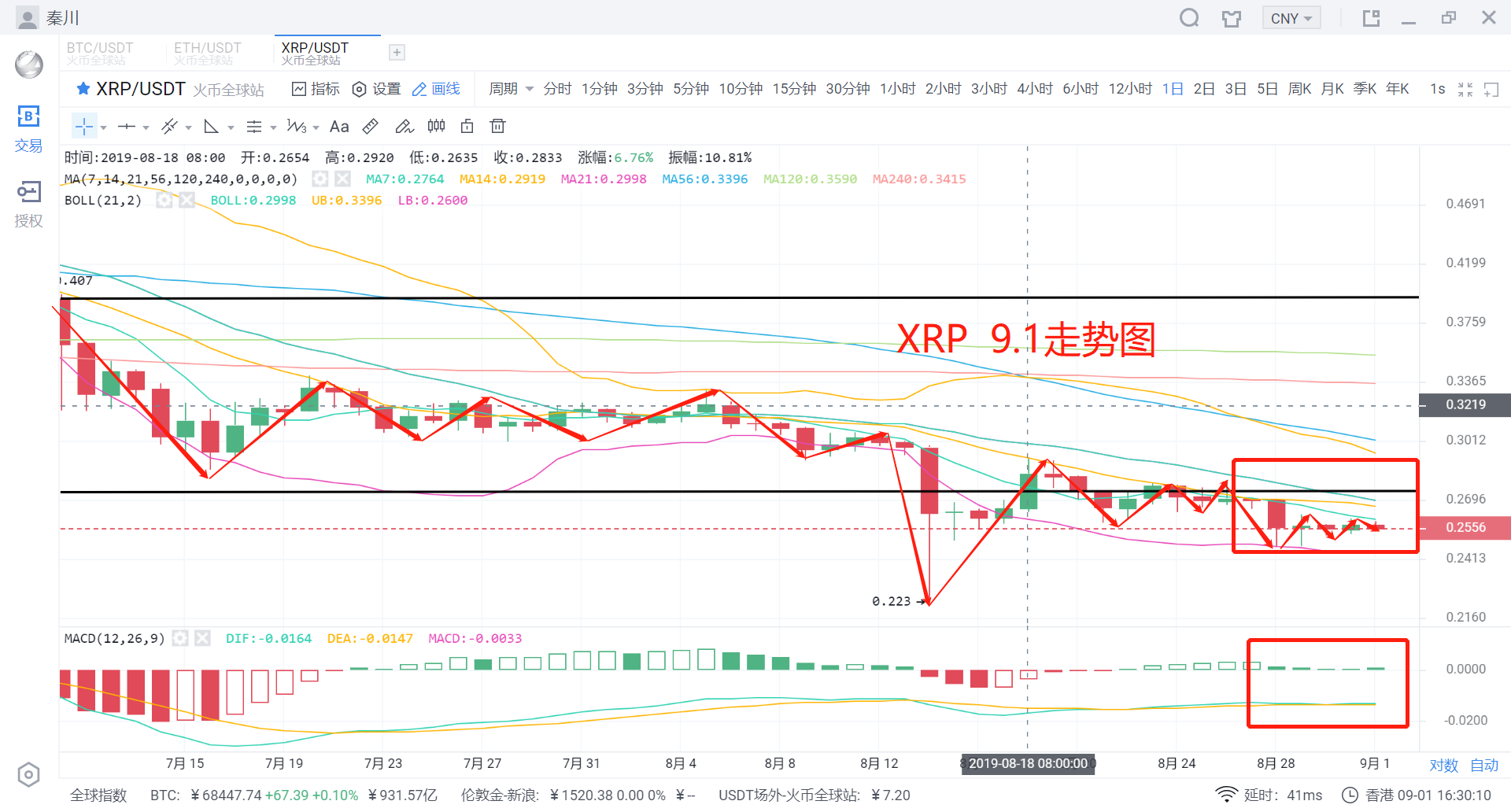Toggle favorite star for XRP/USDT

83,89
